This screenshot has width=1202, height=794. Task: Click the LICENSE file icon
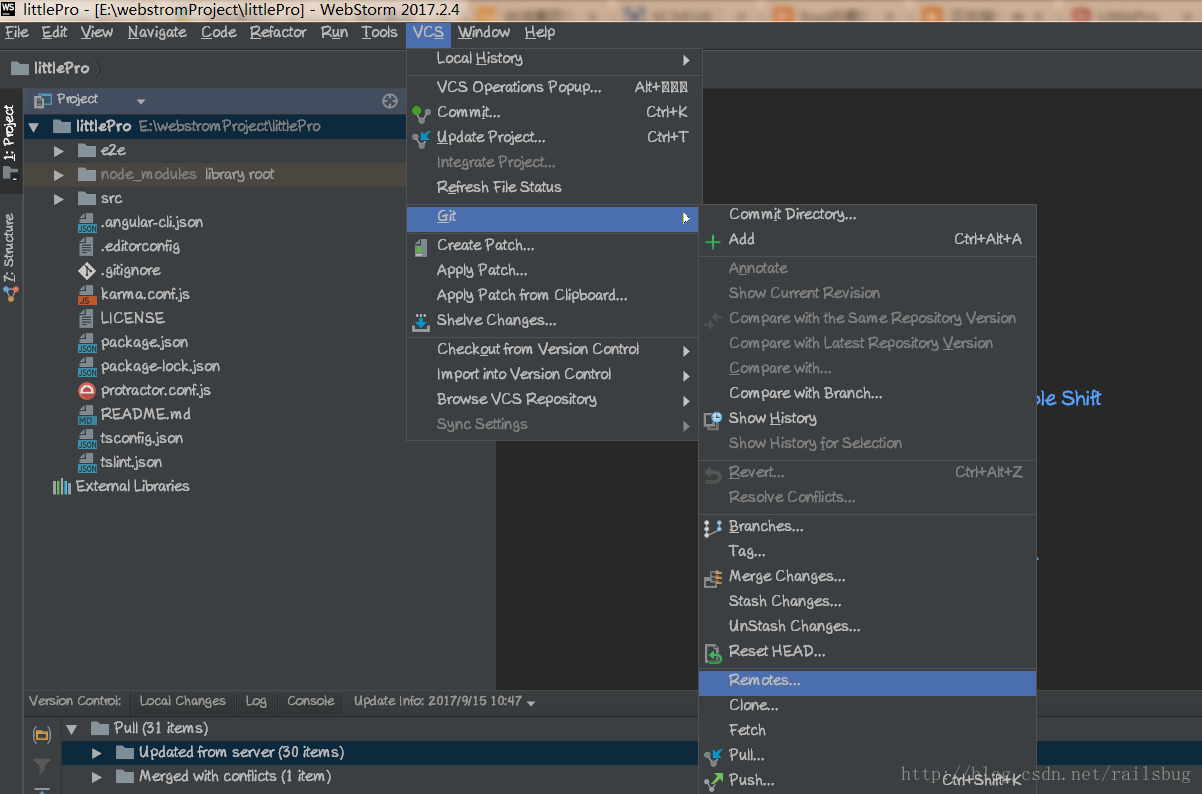click(x=87, y=318)
